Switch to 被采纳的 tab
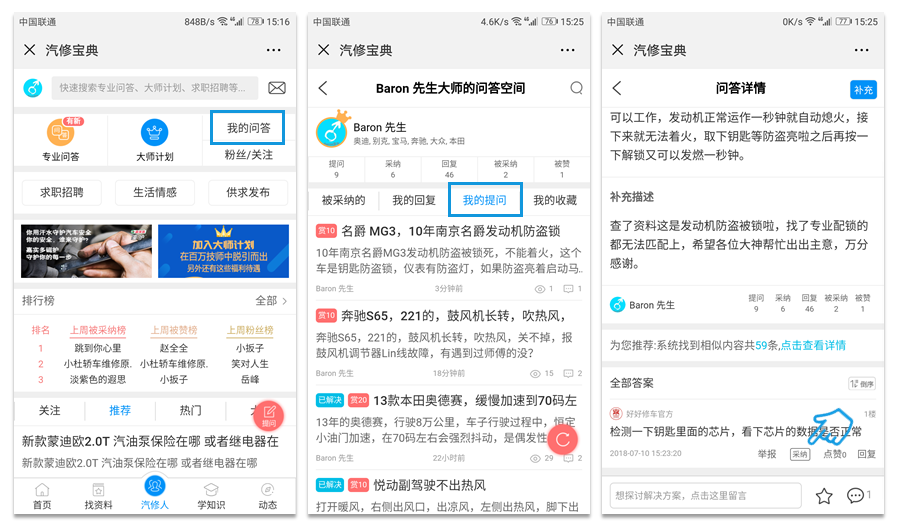 (343, 200)
